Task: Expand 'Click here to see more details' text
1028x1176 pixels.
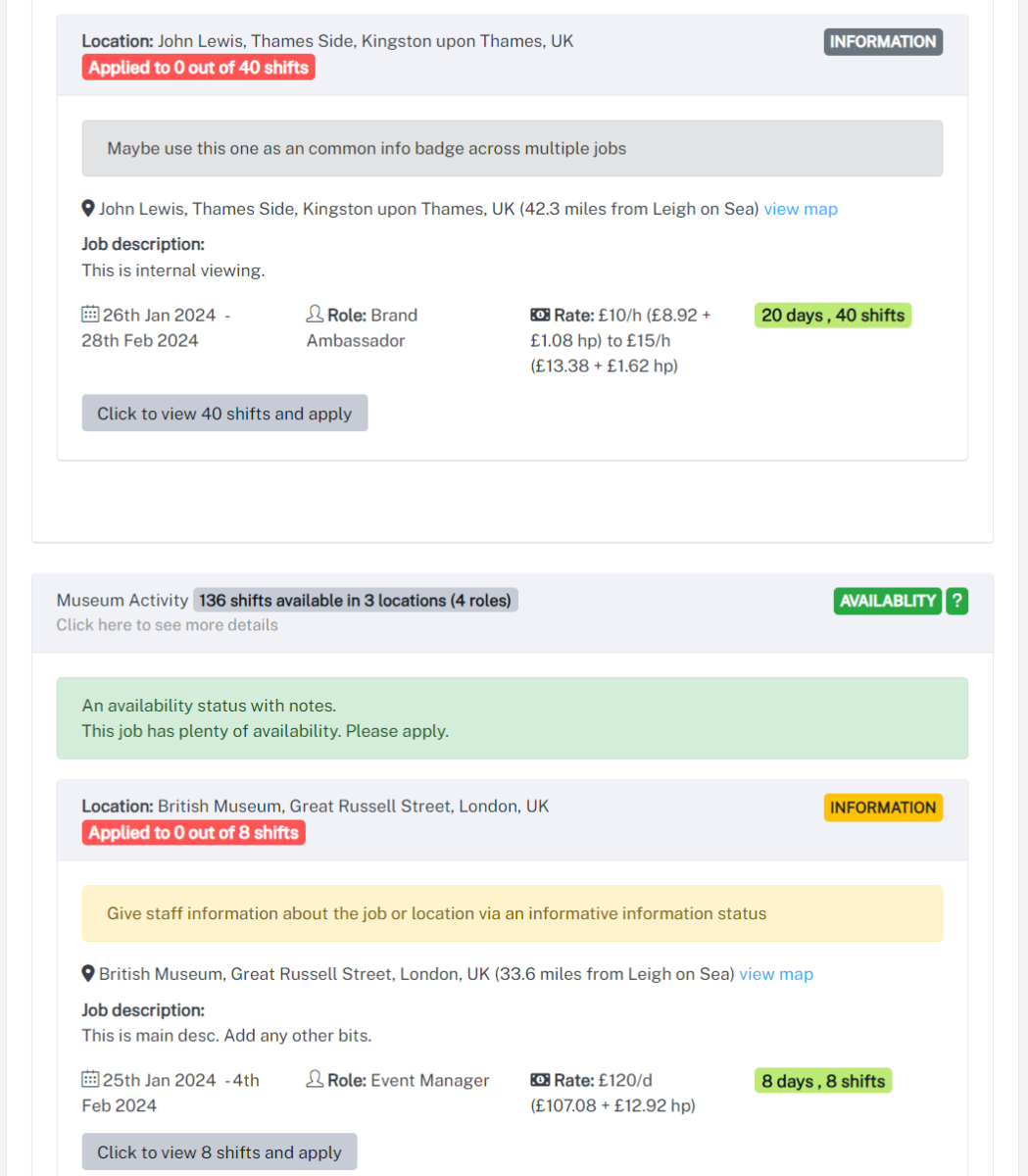Action: (x=167, y=625)
